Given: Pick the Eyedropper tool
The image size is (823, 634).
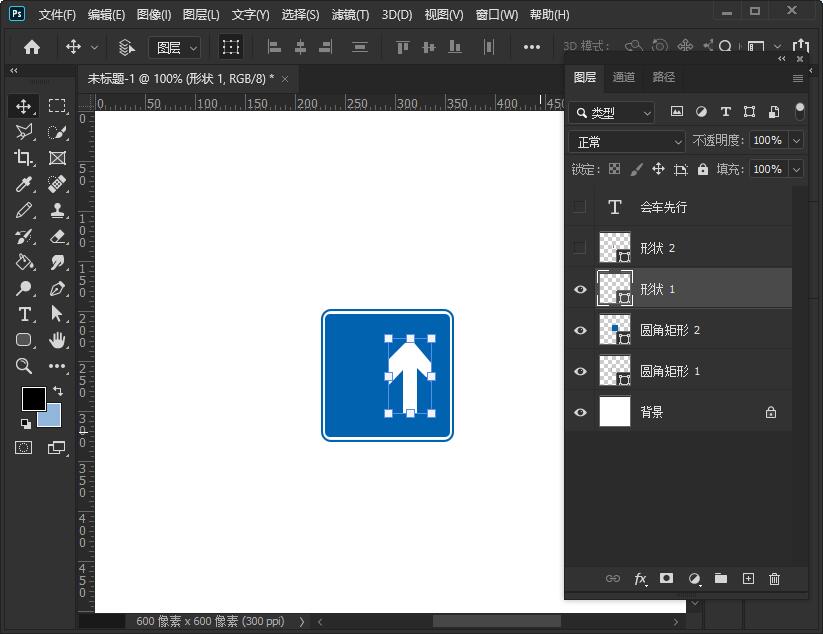Looking at the screenshot, I should point(24,184).
